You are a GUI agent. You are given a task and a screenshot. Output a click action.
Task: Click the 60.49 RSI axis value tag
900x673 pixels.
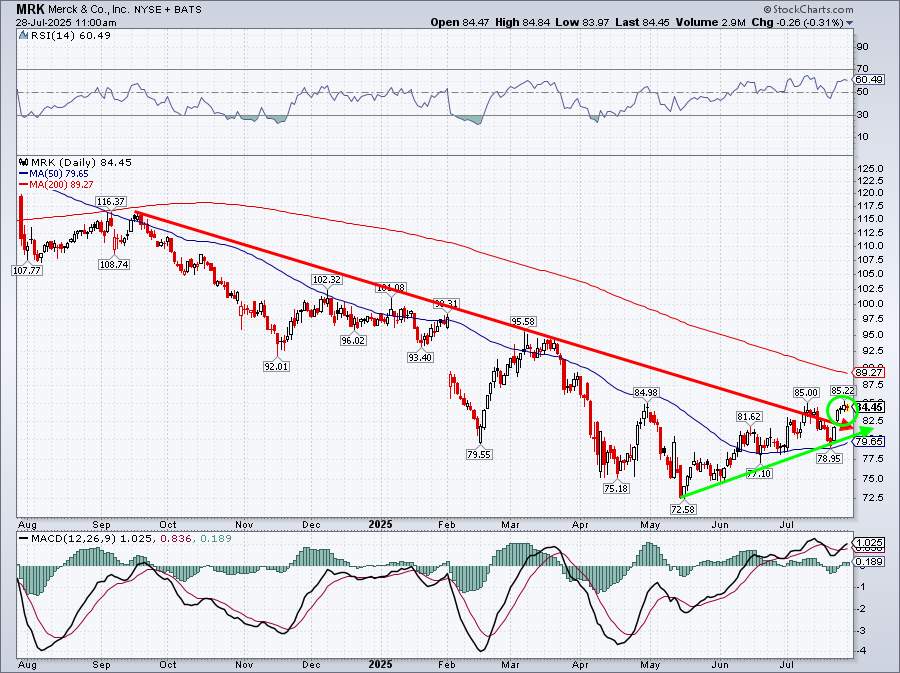[868, 79]
